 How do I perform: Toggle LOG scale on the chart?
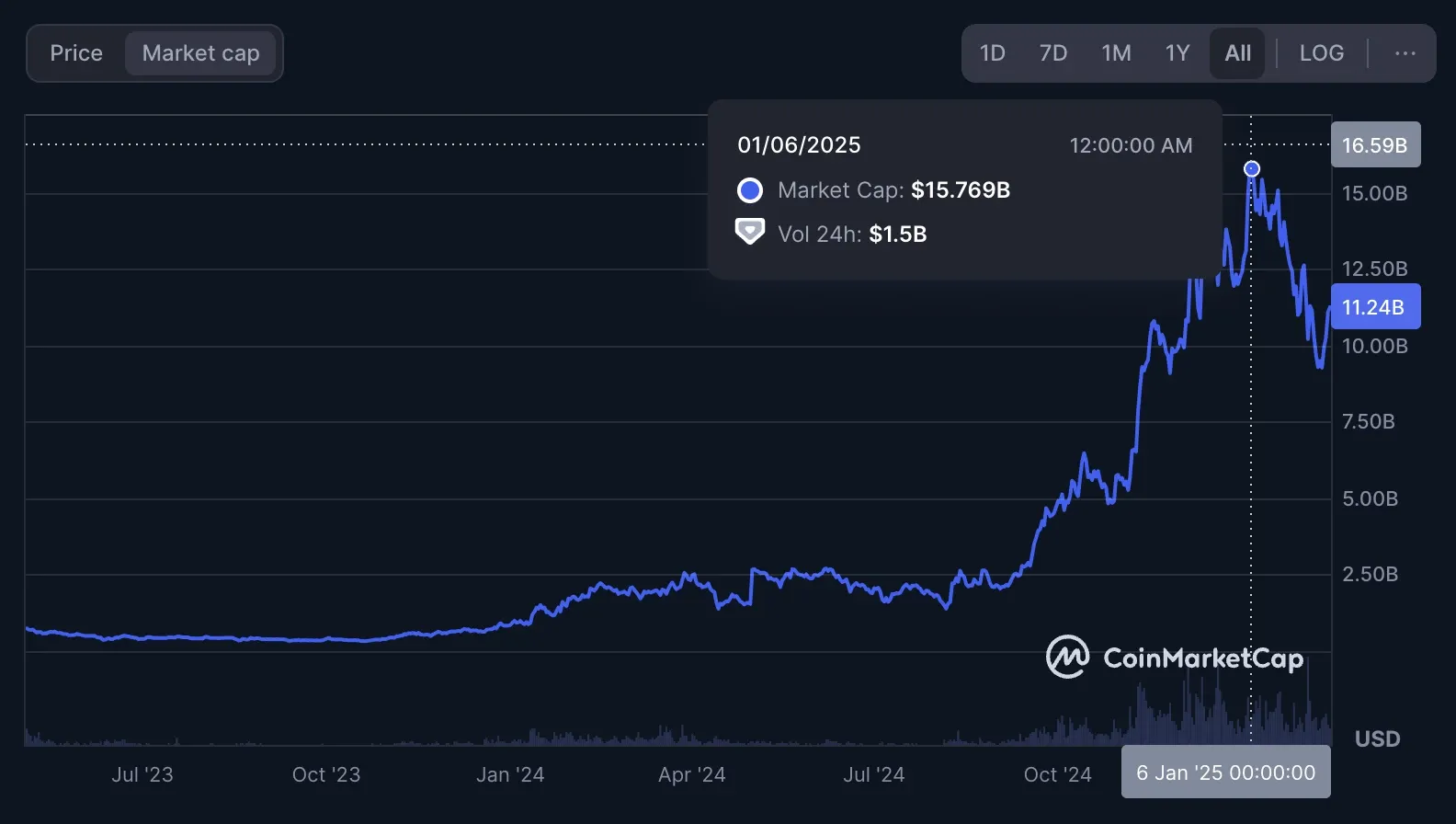[x=1321, y=53]
